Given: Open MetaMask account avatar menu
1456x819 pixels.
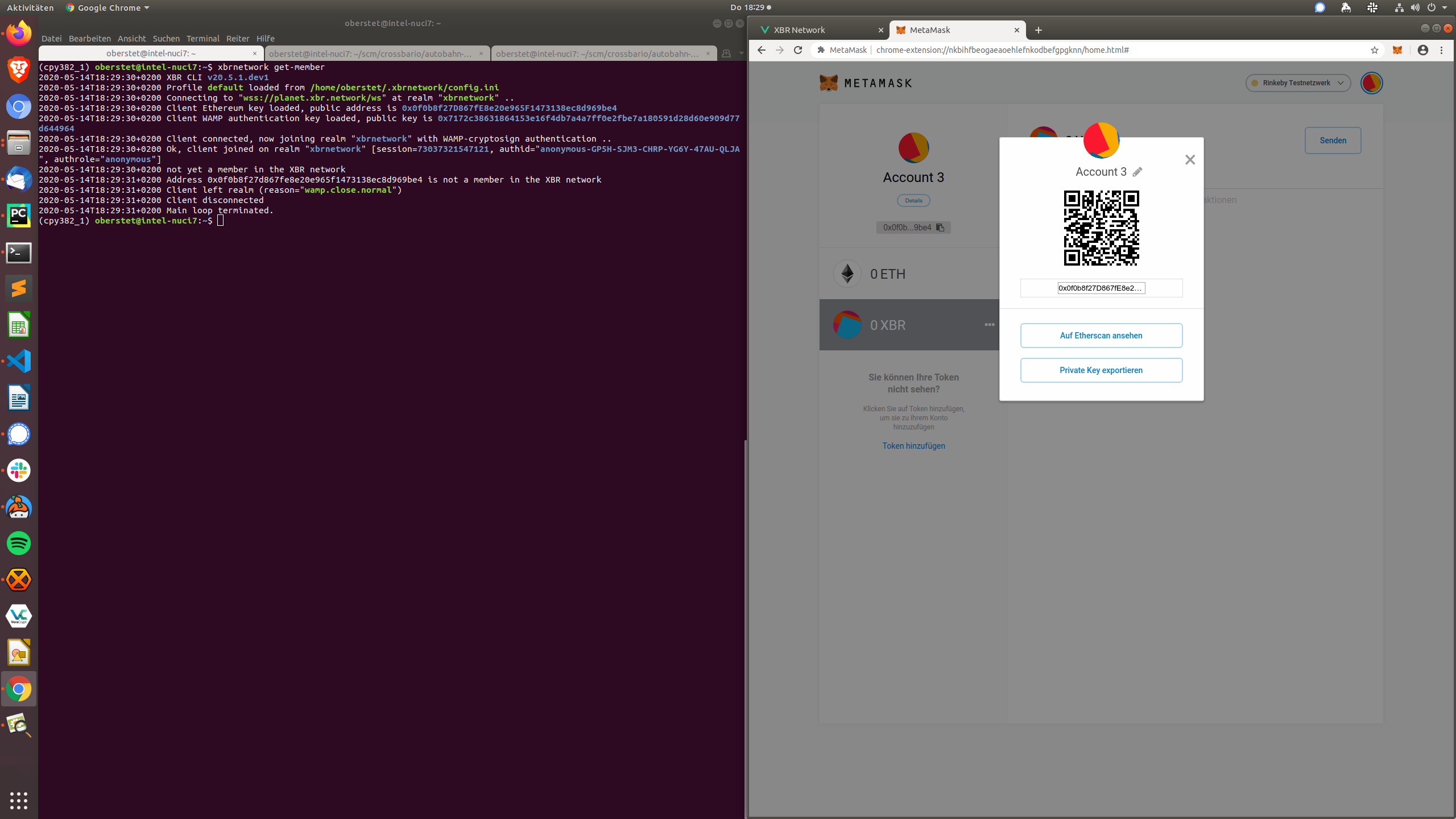Looking at the screenshot, I should [1371, 83].
